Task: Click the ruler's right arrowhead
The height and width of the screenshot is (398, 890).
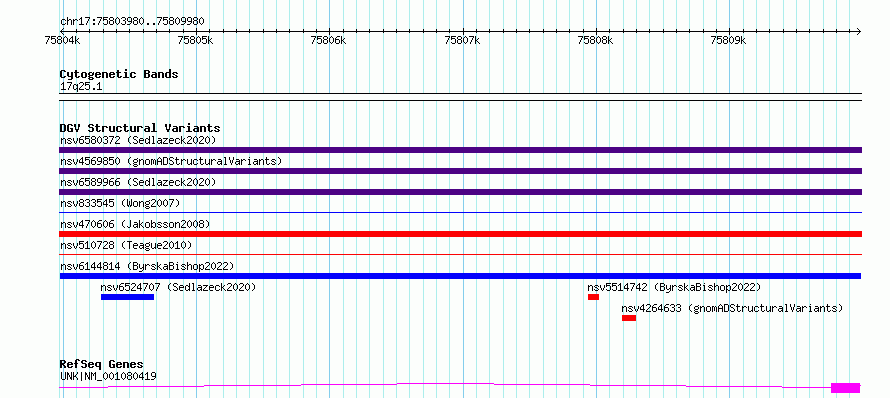Action: [x=858, y=32]
